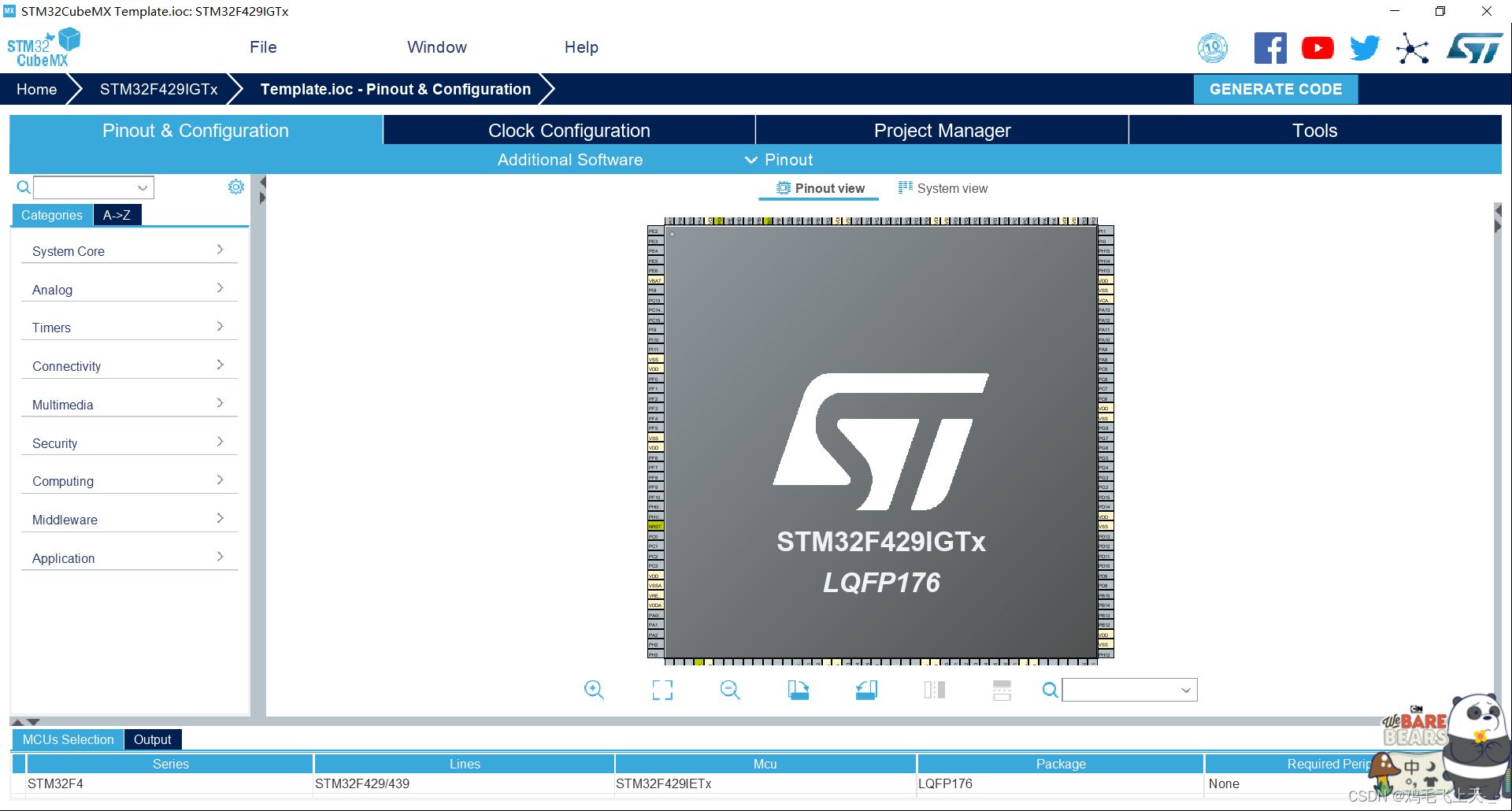Image resolution: width=1512 pixels, height=811 pixels.
Task: Click the categories search magnifier icon
Action: click(24, 187)
